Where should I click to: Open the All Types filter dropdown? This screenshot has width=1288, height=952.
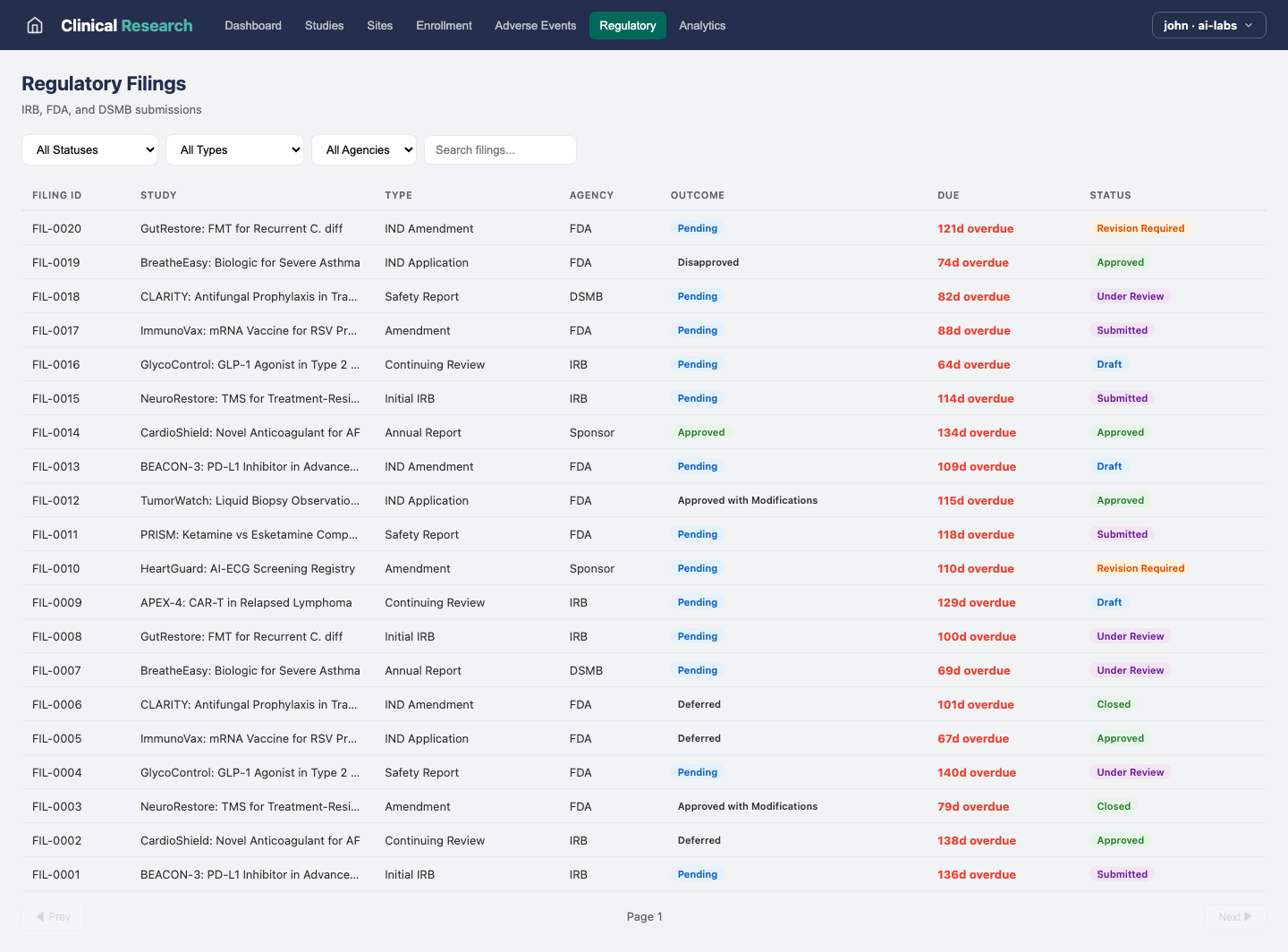click(234, 150)
